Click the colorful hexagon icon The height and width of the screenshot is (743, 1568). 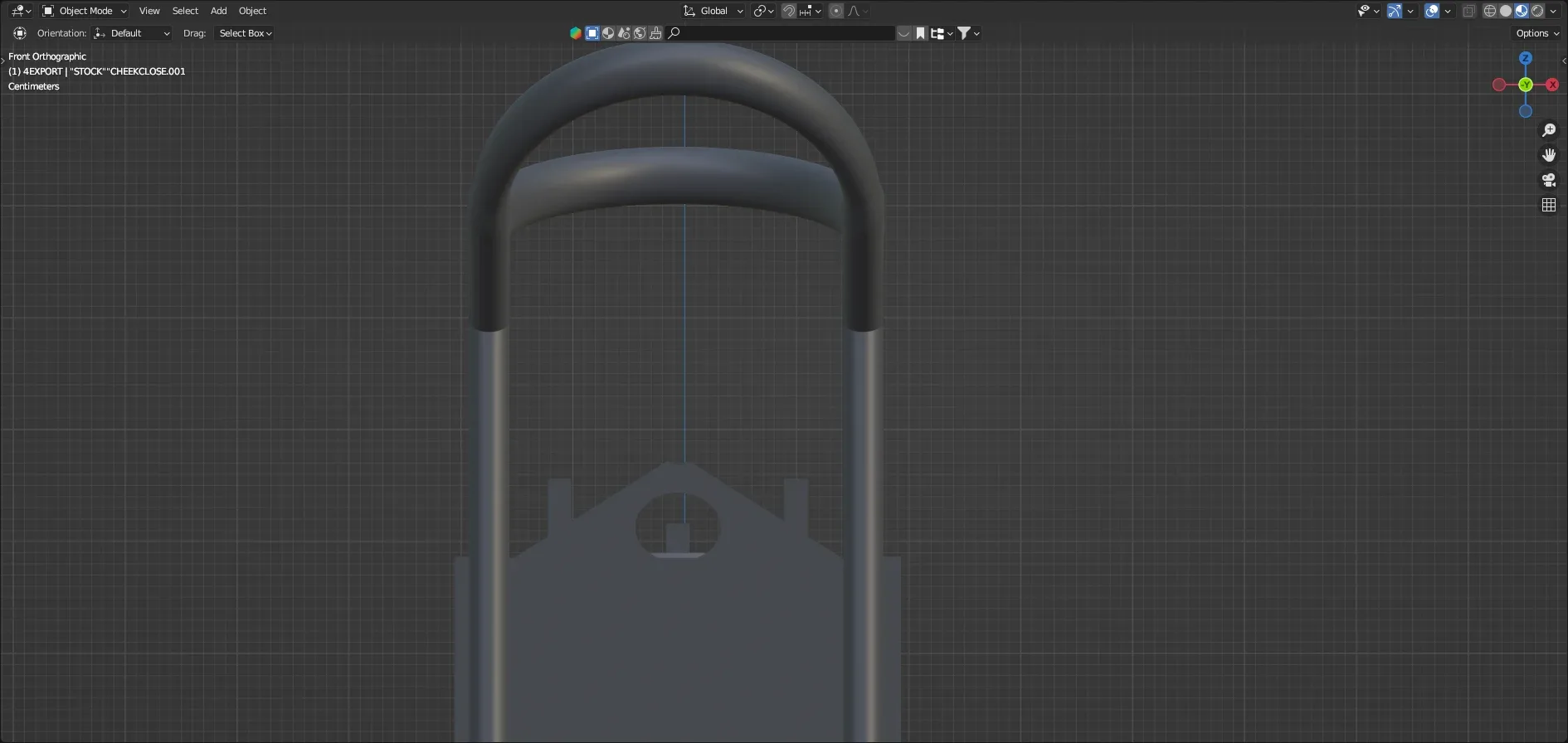click(576, 33)
